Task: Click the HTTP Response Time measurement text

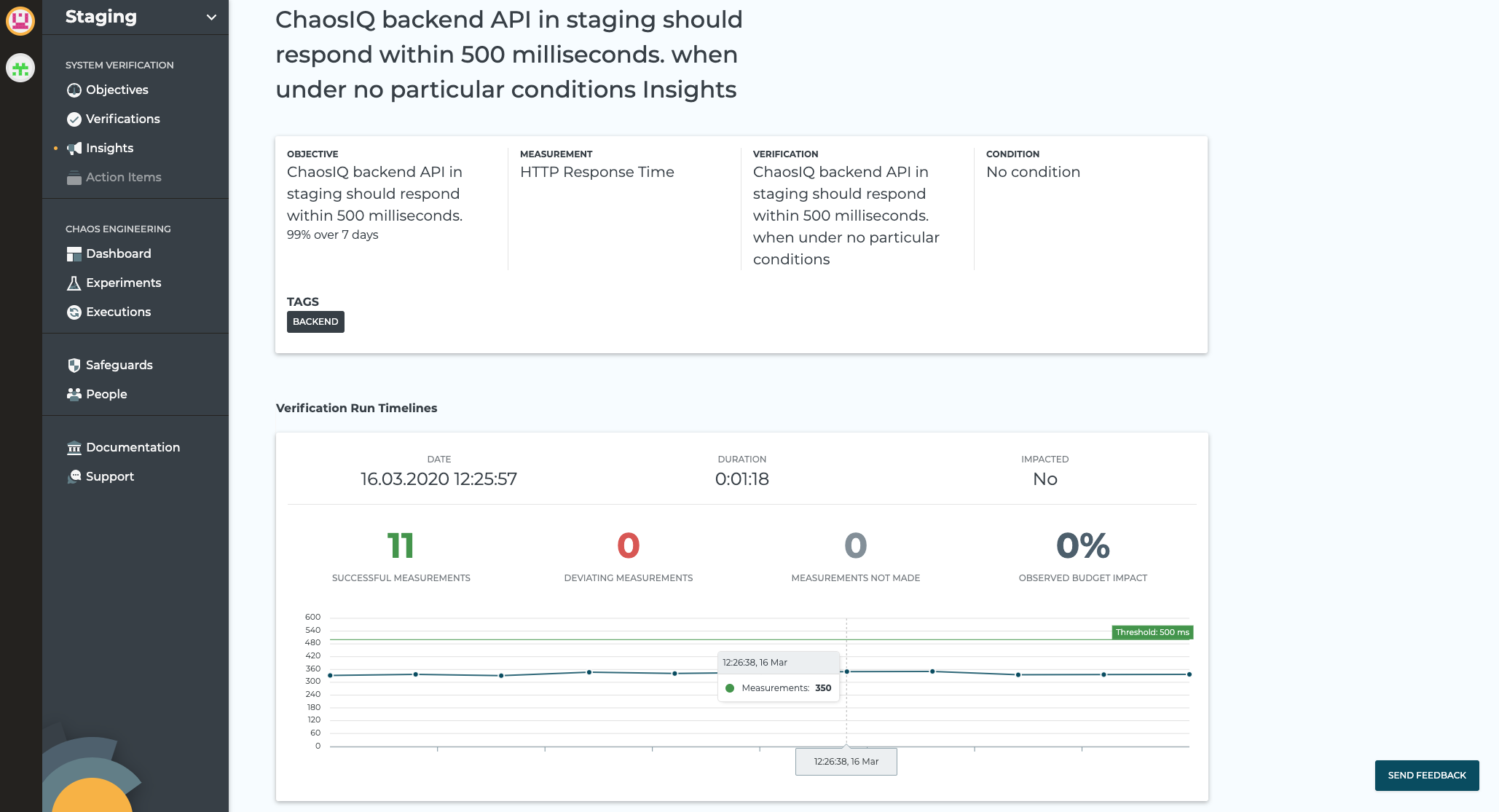Action: (x=597, y=172)
